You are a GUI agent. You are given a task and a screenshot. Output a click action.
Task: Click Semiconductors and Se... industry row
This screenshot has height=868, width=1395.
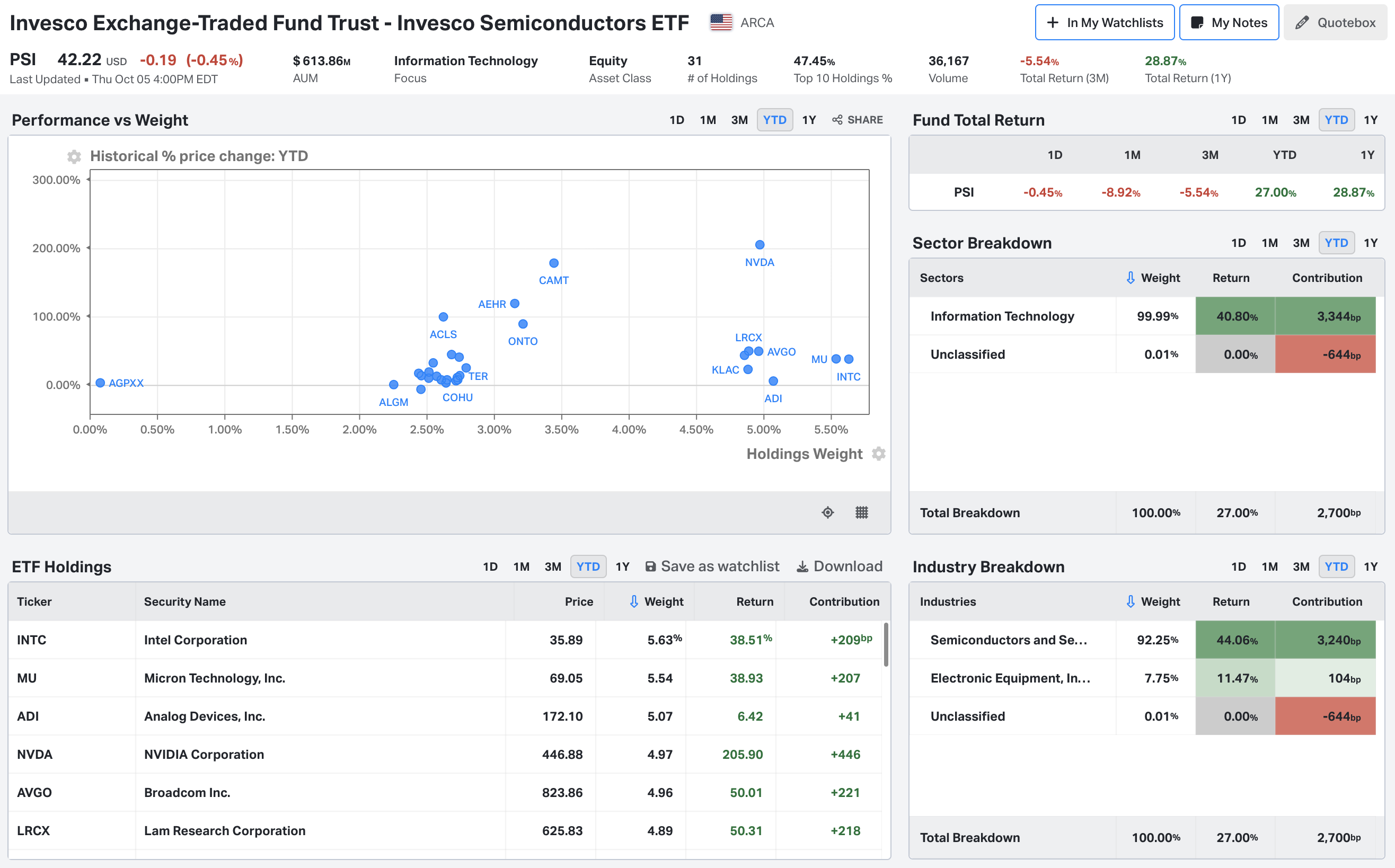pyautogui.click(x=1142, y=640)
